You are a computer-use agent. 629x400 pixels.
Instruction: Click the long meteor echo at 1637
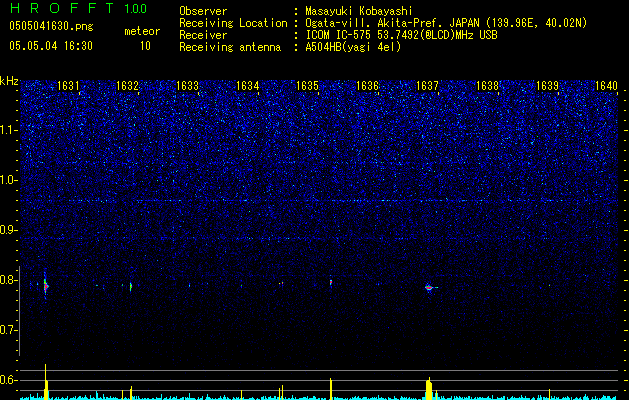coord(431,287)
